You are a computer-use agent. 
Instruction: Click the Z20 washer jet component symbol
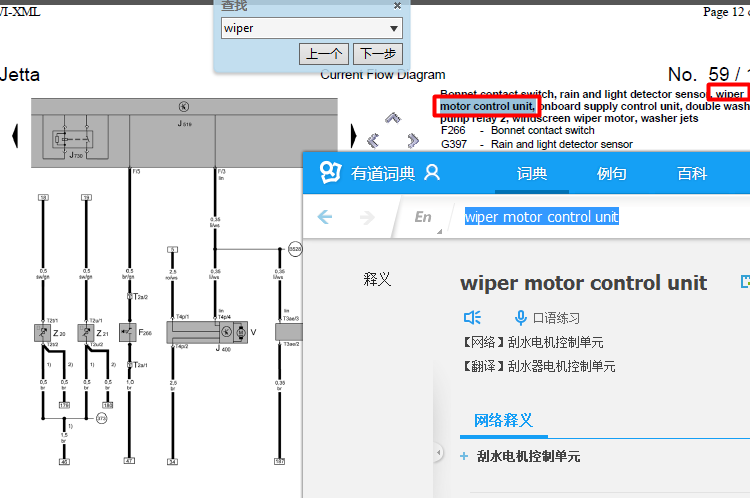[x=43, y=332]
